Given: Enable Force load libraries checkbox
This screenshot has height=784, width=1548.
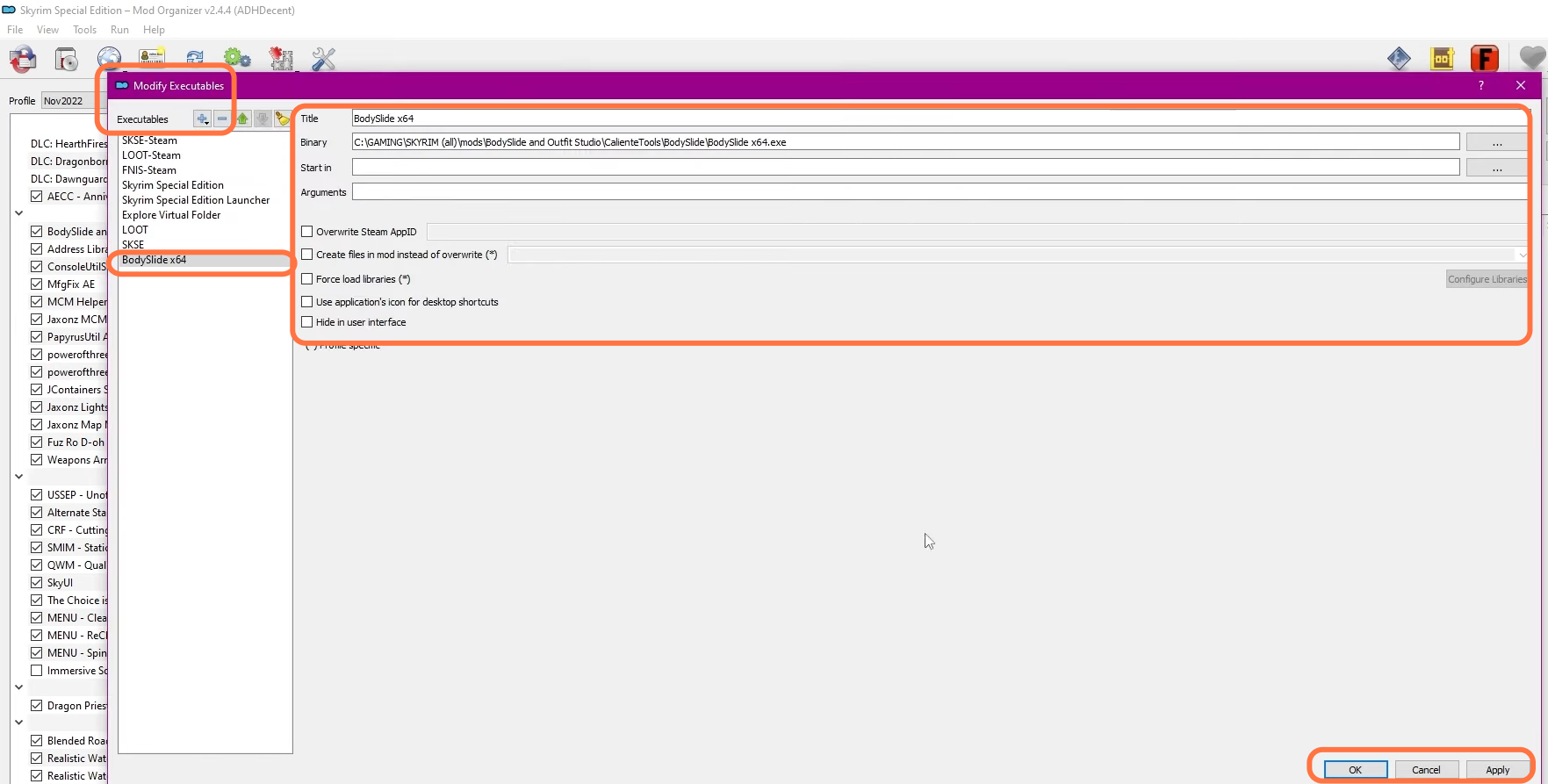Looking at the screenshot, I should [307, 279].
